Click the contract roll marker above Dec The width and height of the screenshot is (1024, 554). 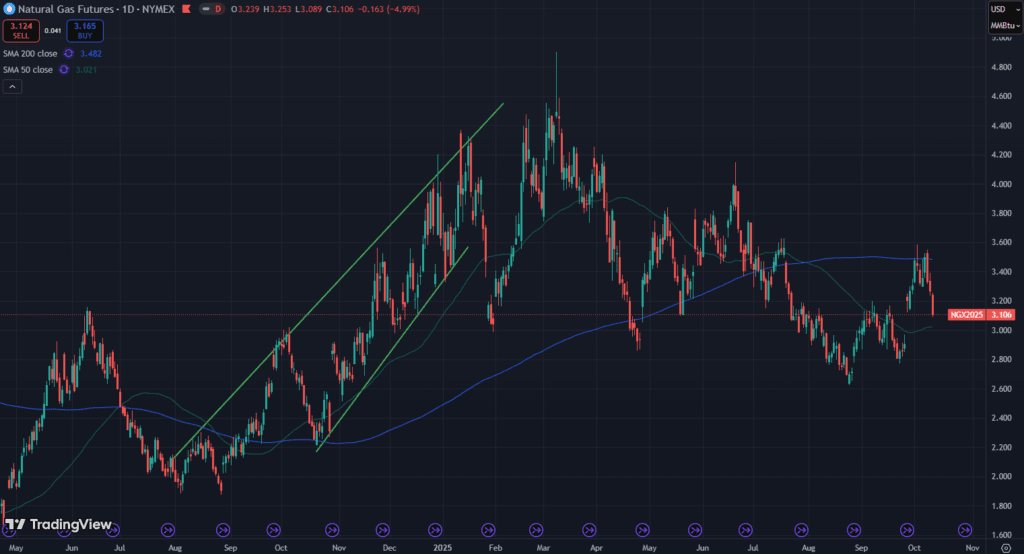[382, 529]
